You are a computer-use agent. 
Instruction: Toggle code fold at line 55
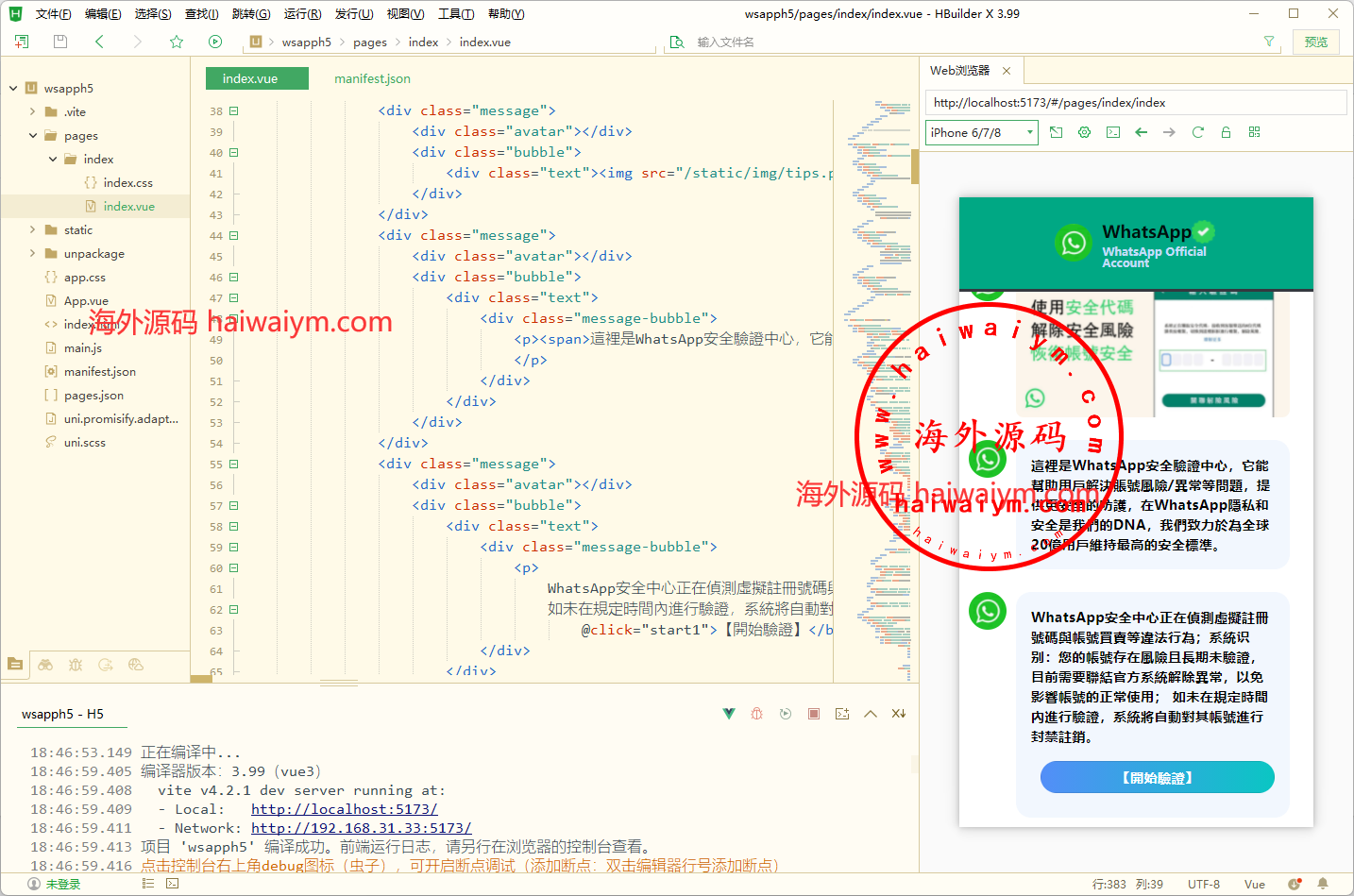tap(233, 464)
